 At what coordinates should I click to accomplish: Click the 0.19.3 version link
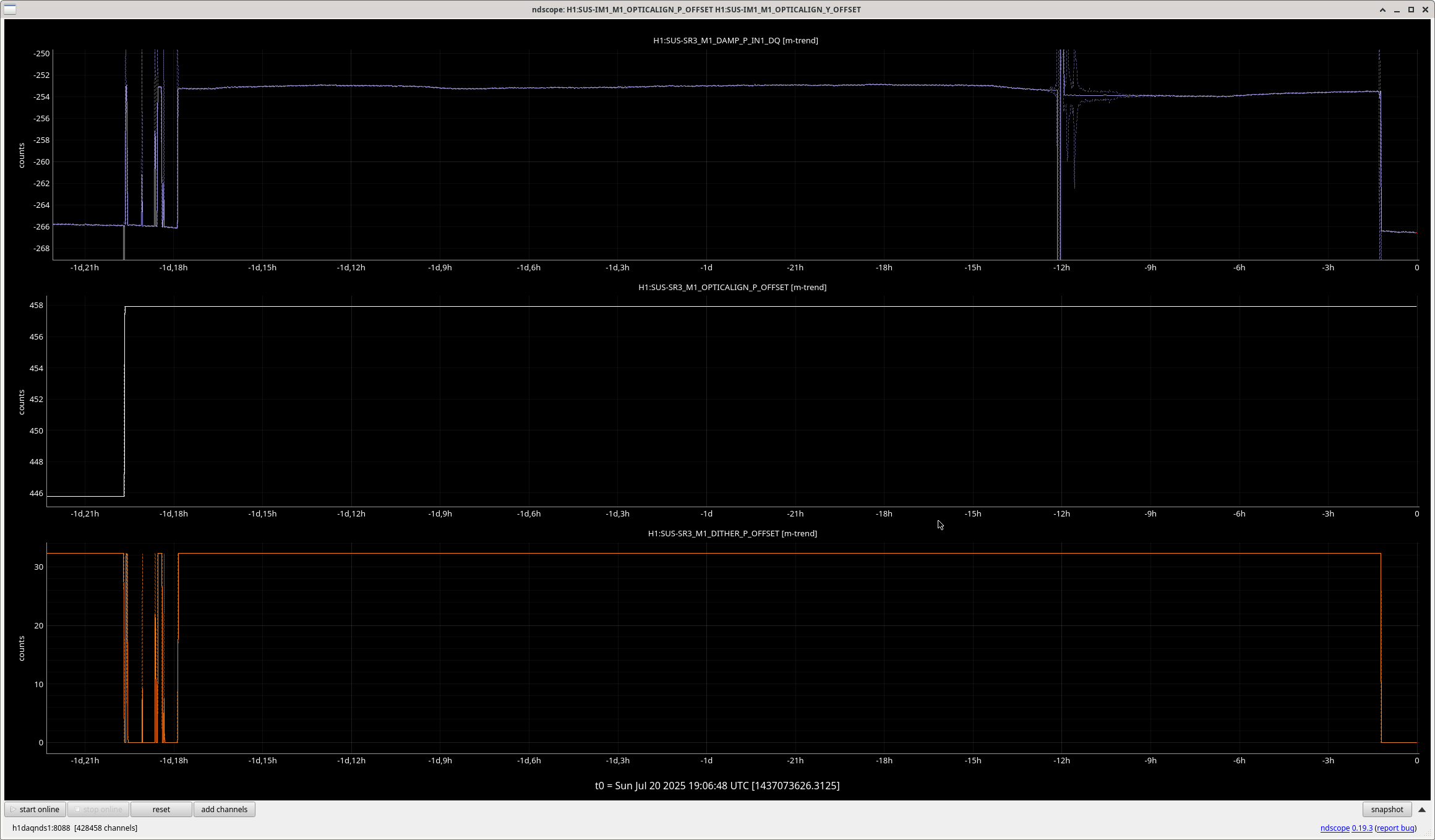click(x=1361, y=828)
